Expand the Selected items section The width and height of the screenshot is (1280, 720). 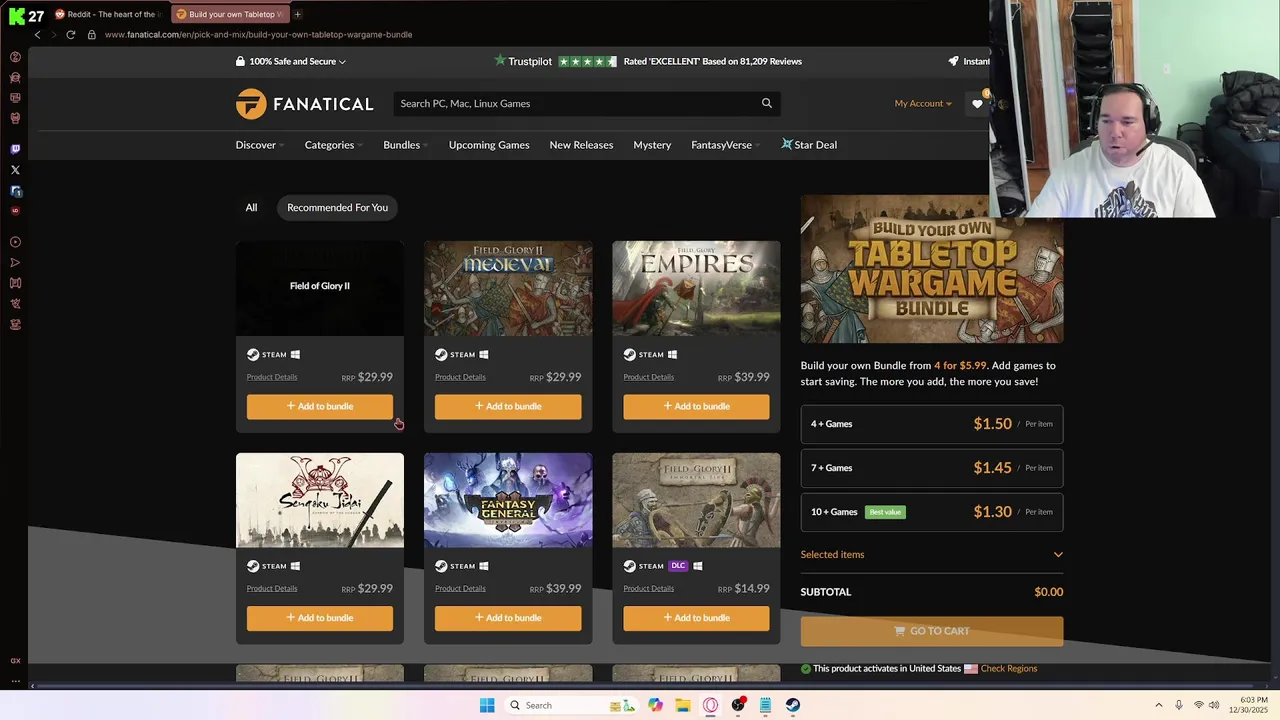pyautogui.click(x=932, y=554)
